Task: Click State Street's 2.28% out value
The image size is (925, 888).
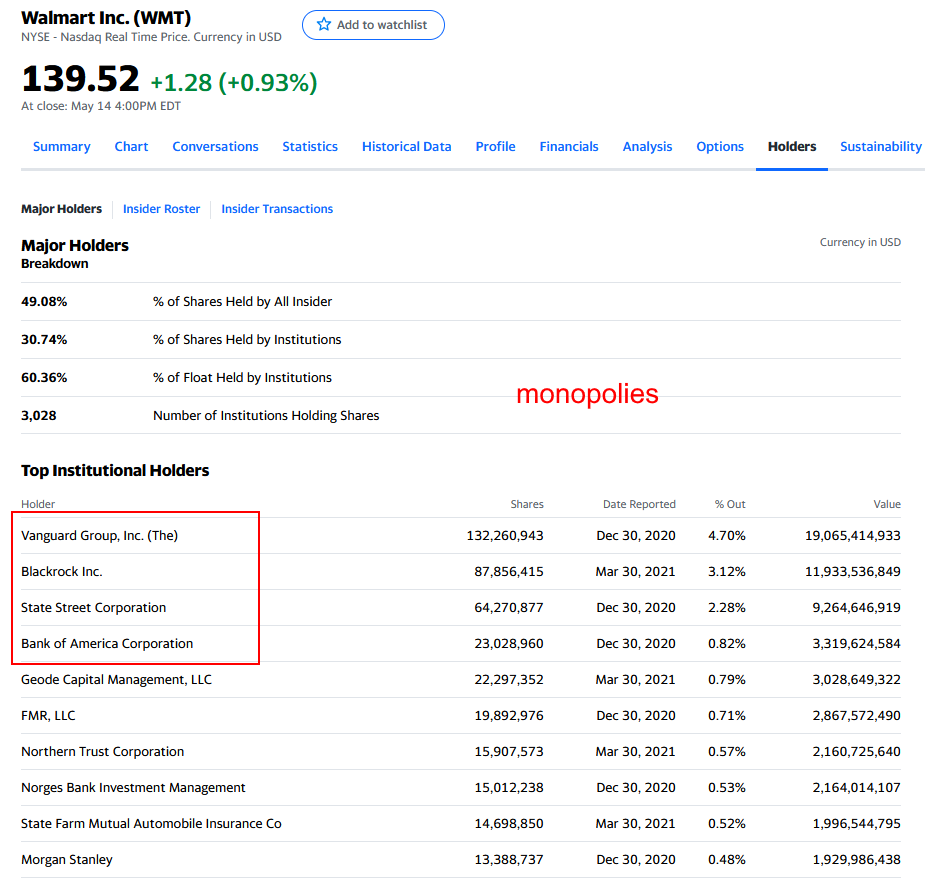Action: coord(727,608)
